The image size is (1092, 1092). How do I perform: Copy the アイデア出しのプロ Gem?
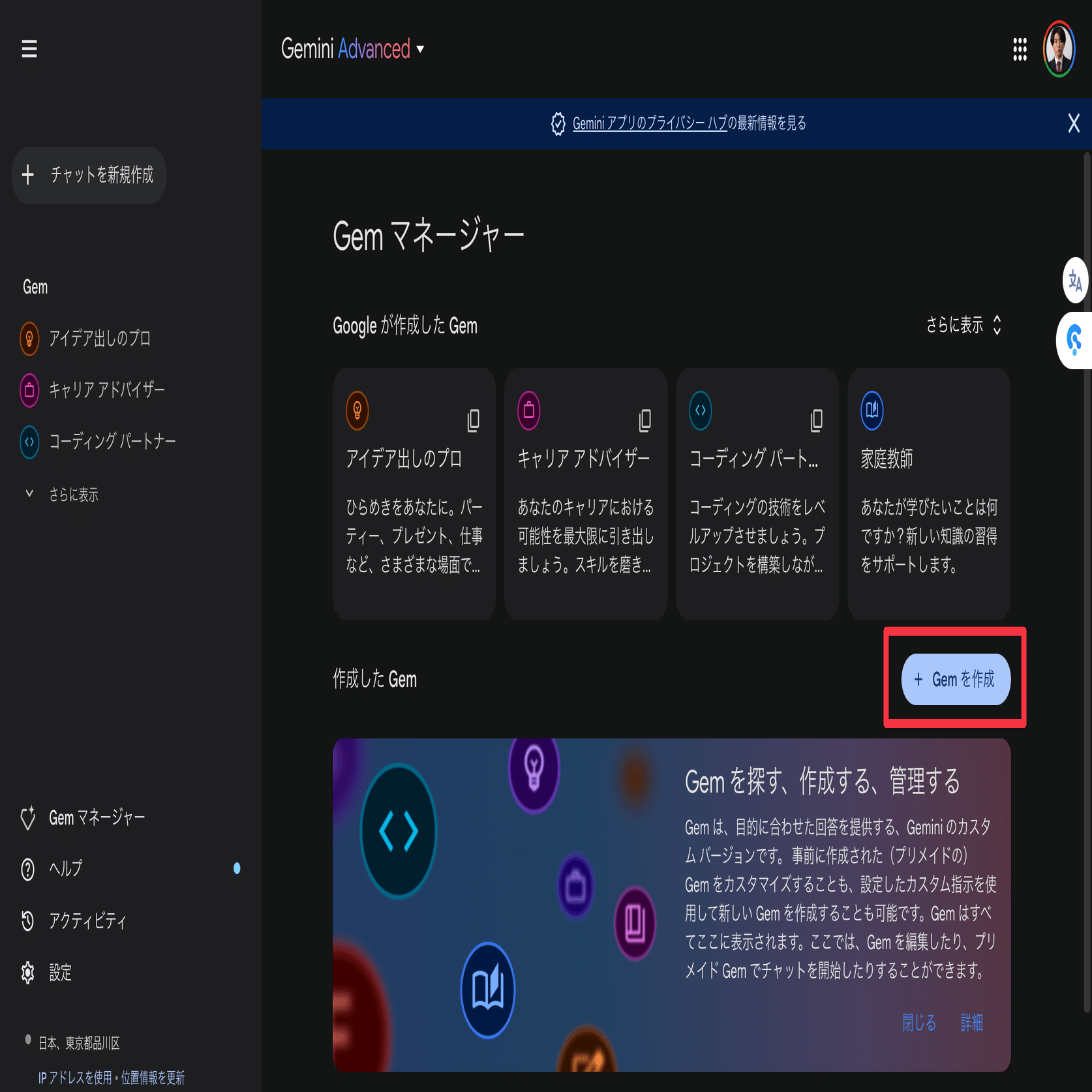[472, 421]
